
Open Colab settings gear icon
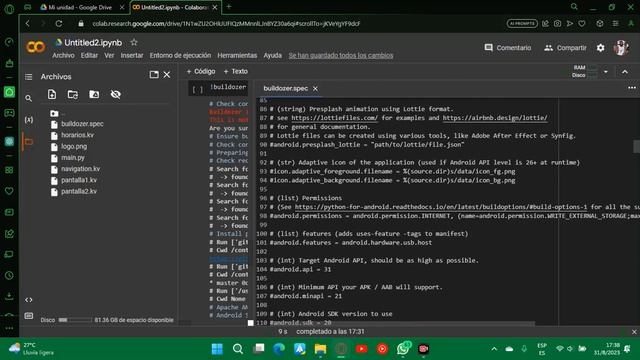(x=600, y=48)
